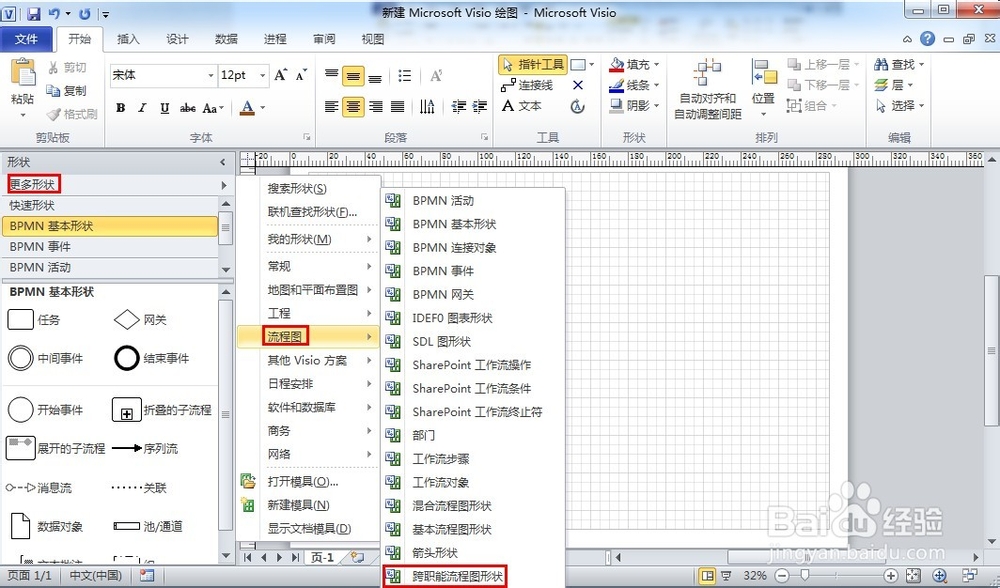Screen dimensions: 1000x588
Task: Select the Pointer Tool 指针工具
Action: click(x=533, y=64)
